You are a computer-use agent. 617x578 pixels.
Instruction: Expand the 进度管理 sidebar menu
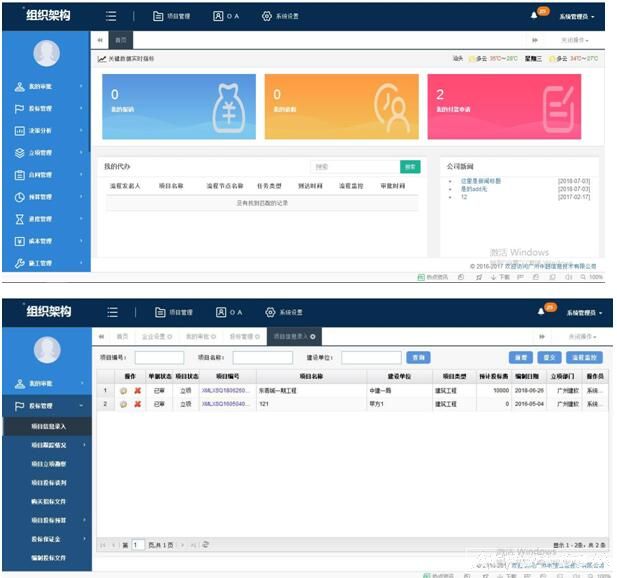45,219
